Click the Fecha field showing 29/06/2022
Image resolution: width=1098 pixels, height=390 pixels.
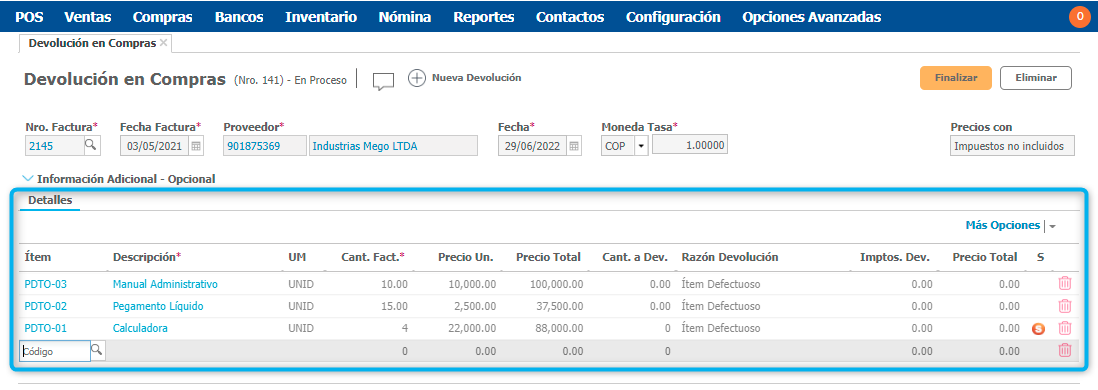click(532, 146)
